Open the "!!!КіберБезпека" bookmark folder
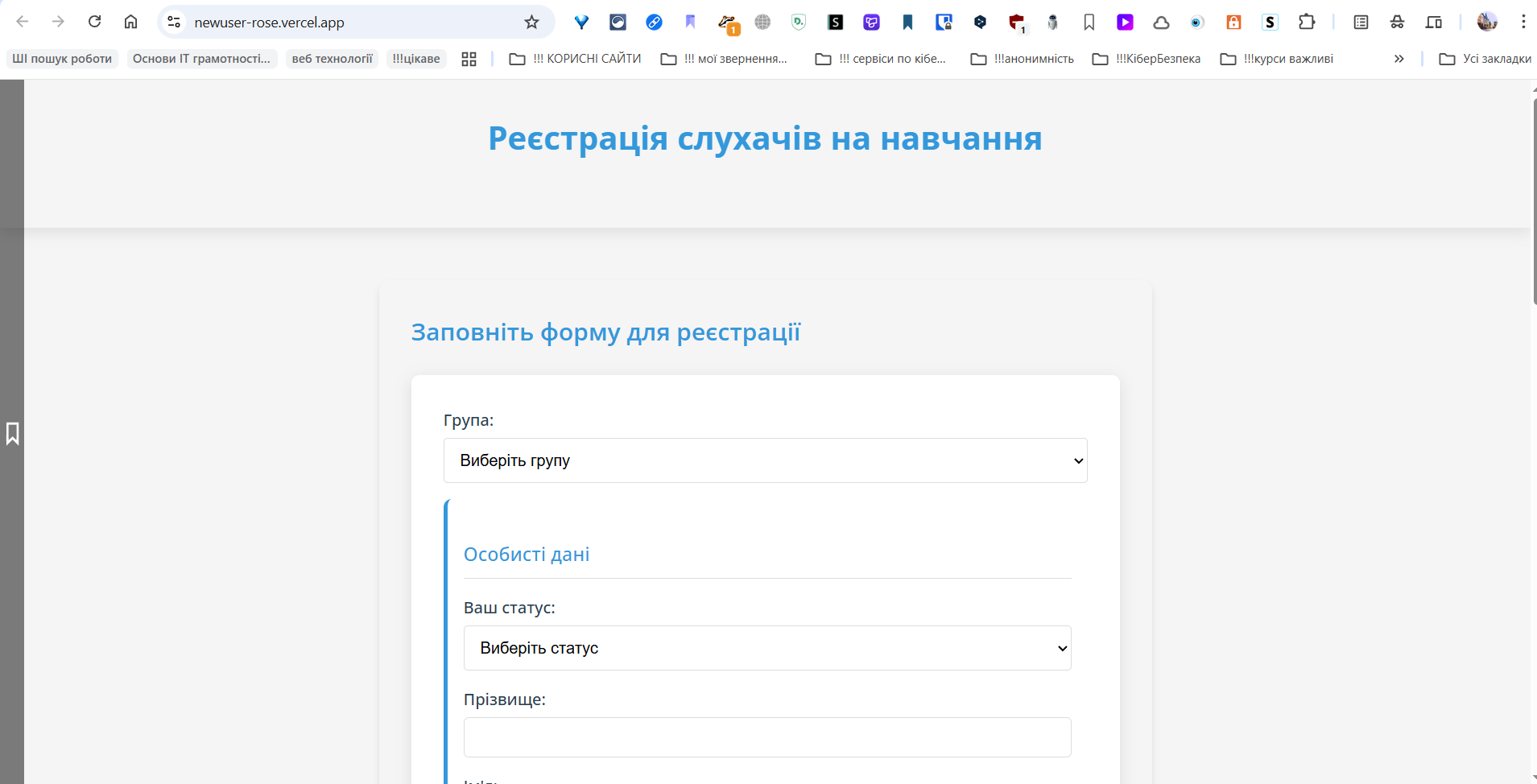The height and width of the screenshot is (784, 1537). tap(1147, 59)
